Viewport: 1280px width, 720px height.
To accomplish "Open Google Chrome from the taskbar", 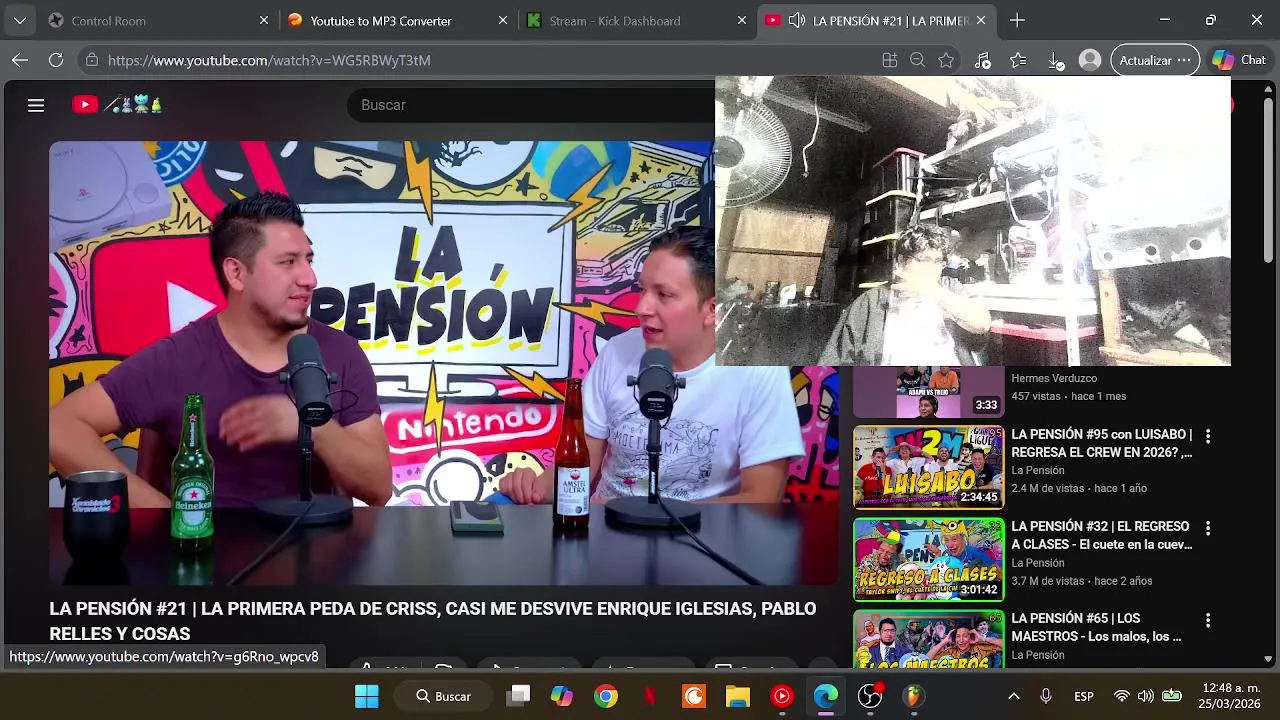I will [x=606, y=696].
